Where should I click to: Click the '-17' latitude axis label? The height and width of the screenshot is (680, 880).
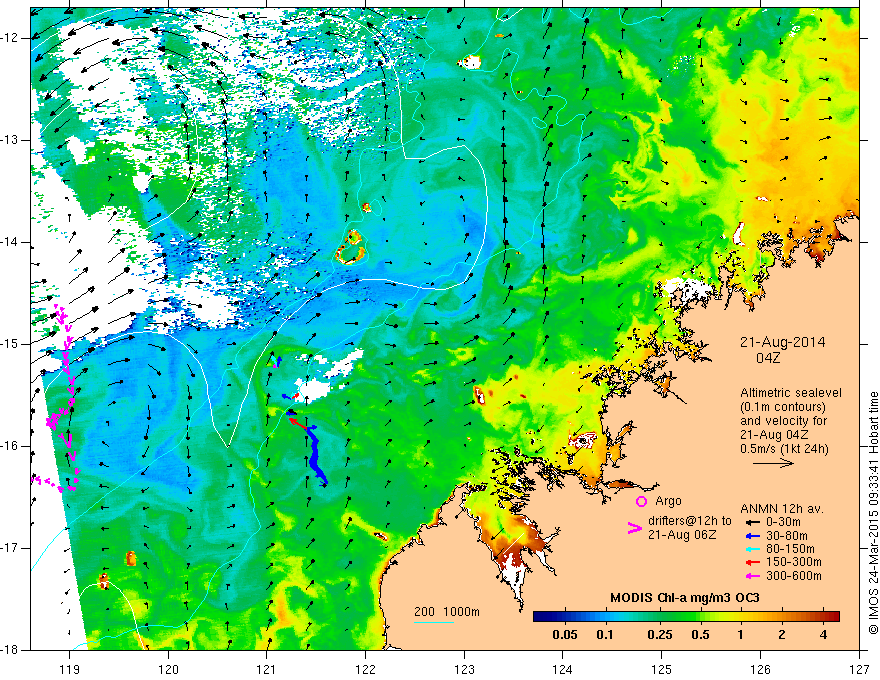11,548
